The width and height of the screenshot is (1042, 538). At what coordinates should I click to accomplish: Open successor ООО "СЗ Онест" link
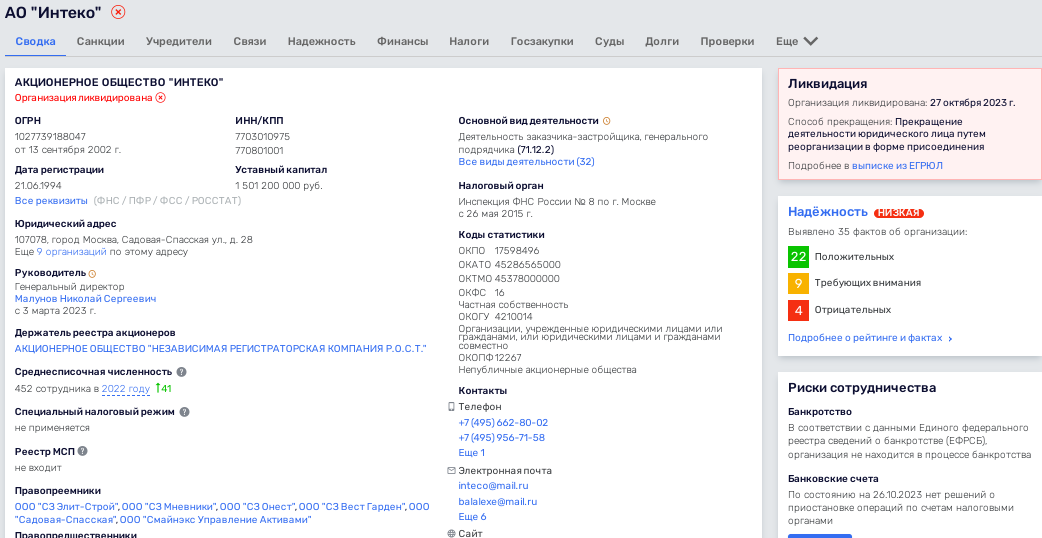[258, 507]
